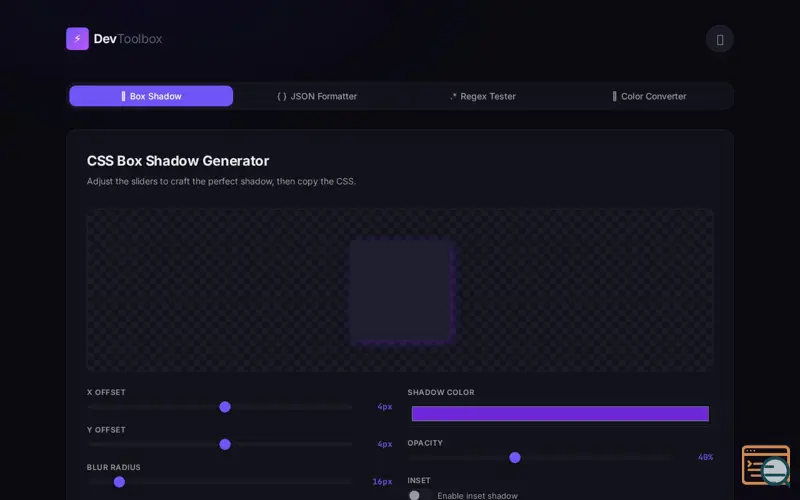Viewport: 800px width, 500px height.
Task: Enable the inset shadow toggle
Action: 419,495
